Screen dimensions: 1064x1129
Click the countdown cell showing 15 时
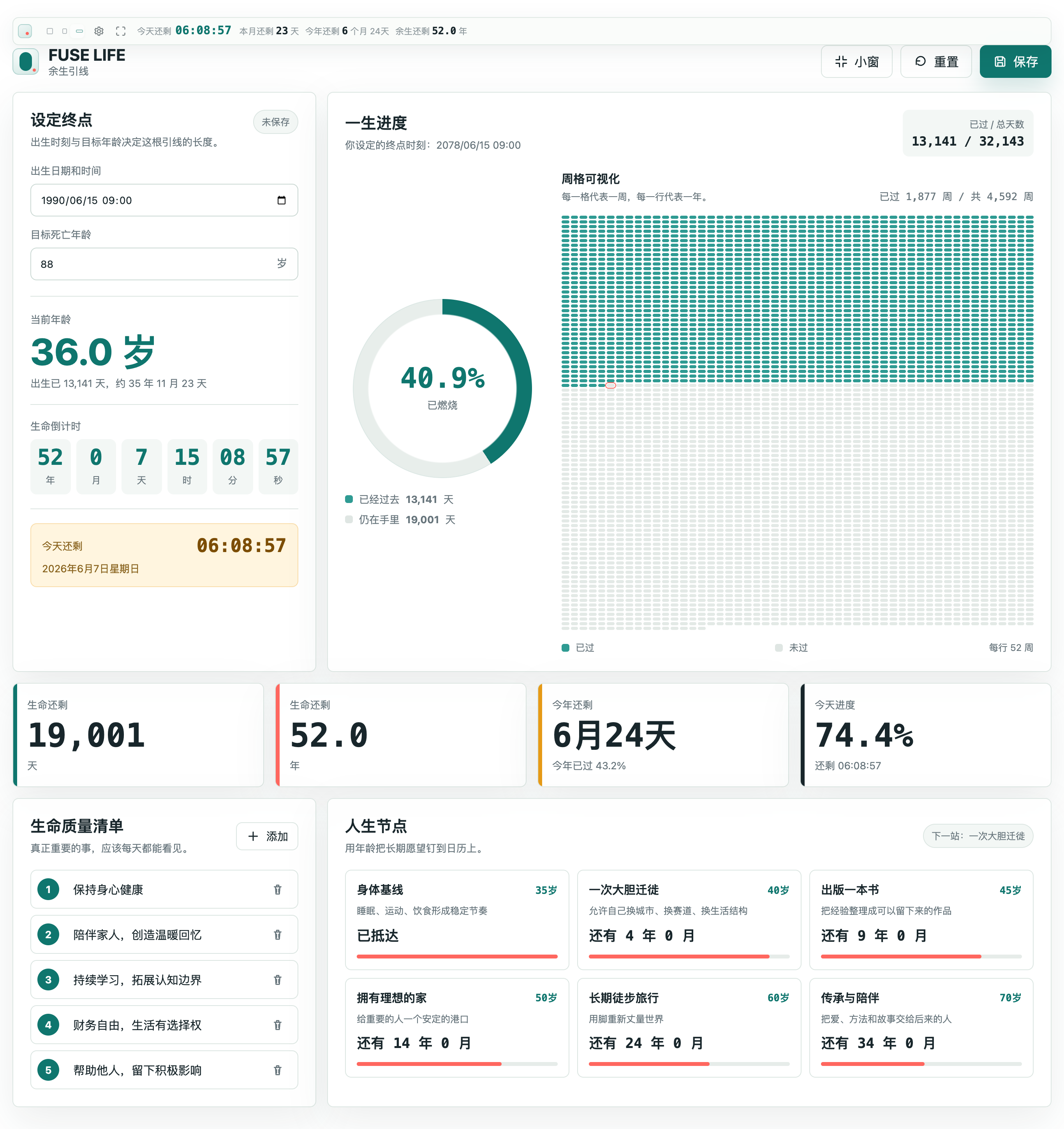point(187,467)
